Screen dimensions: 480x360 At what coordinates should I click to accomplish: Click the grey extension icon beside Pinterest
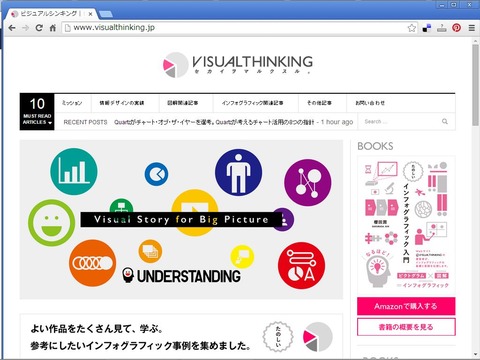point(442,28)
